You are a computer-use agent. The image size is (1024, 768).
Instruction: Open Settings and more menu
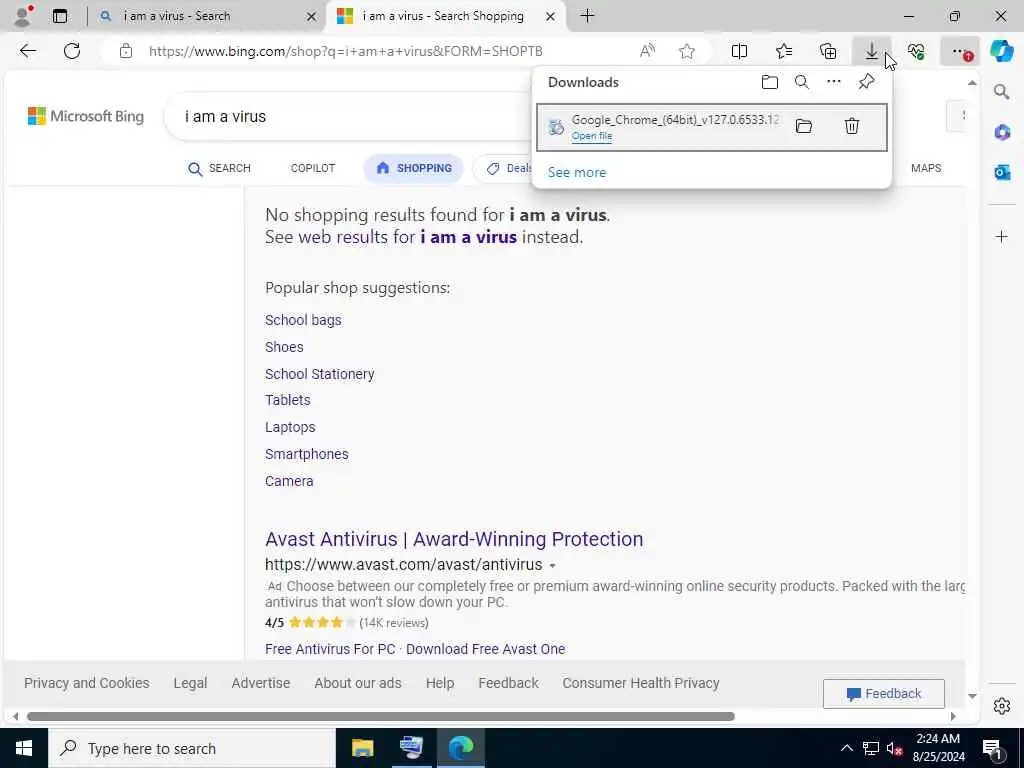(x=960, y=51)
